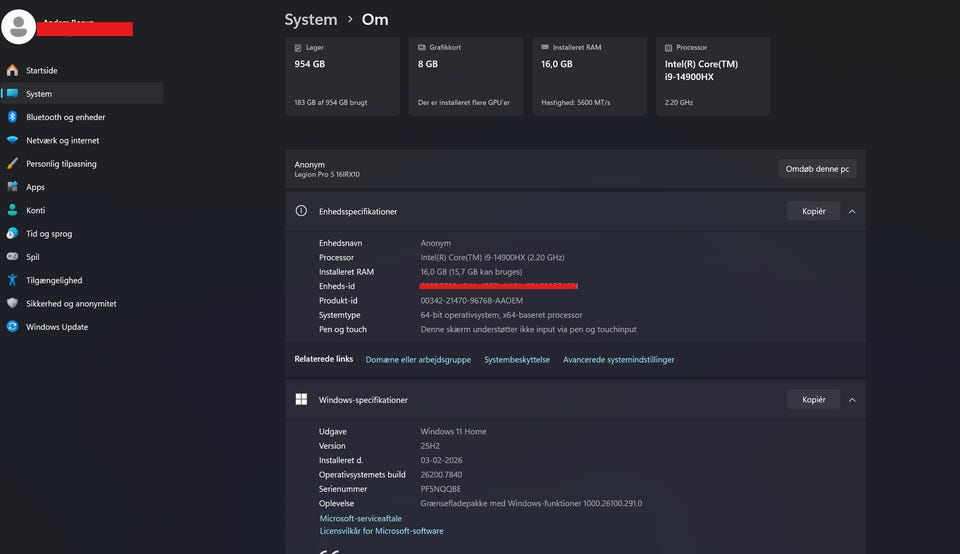The image size is (960, 554).
Task: Open Licensvilkår for Microsoft-software link
Action: click(381, 531)
